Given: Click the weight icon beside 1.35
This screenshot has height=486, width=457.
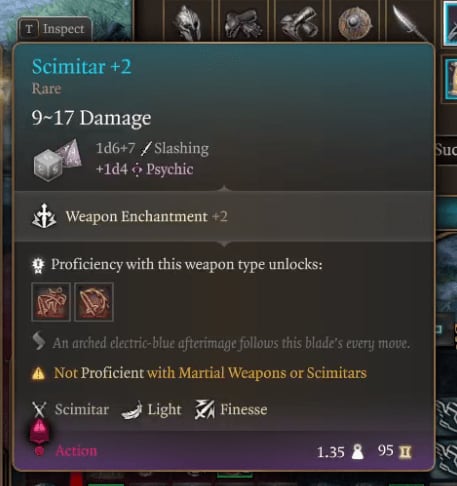Looking at the screenshot, I should [x=358, y=452].
